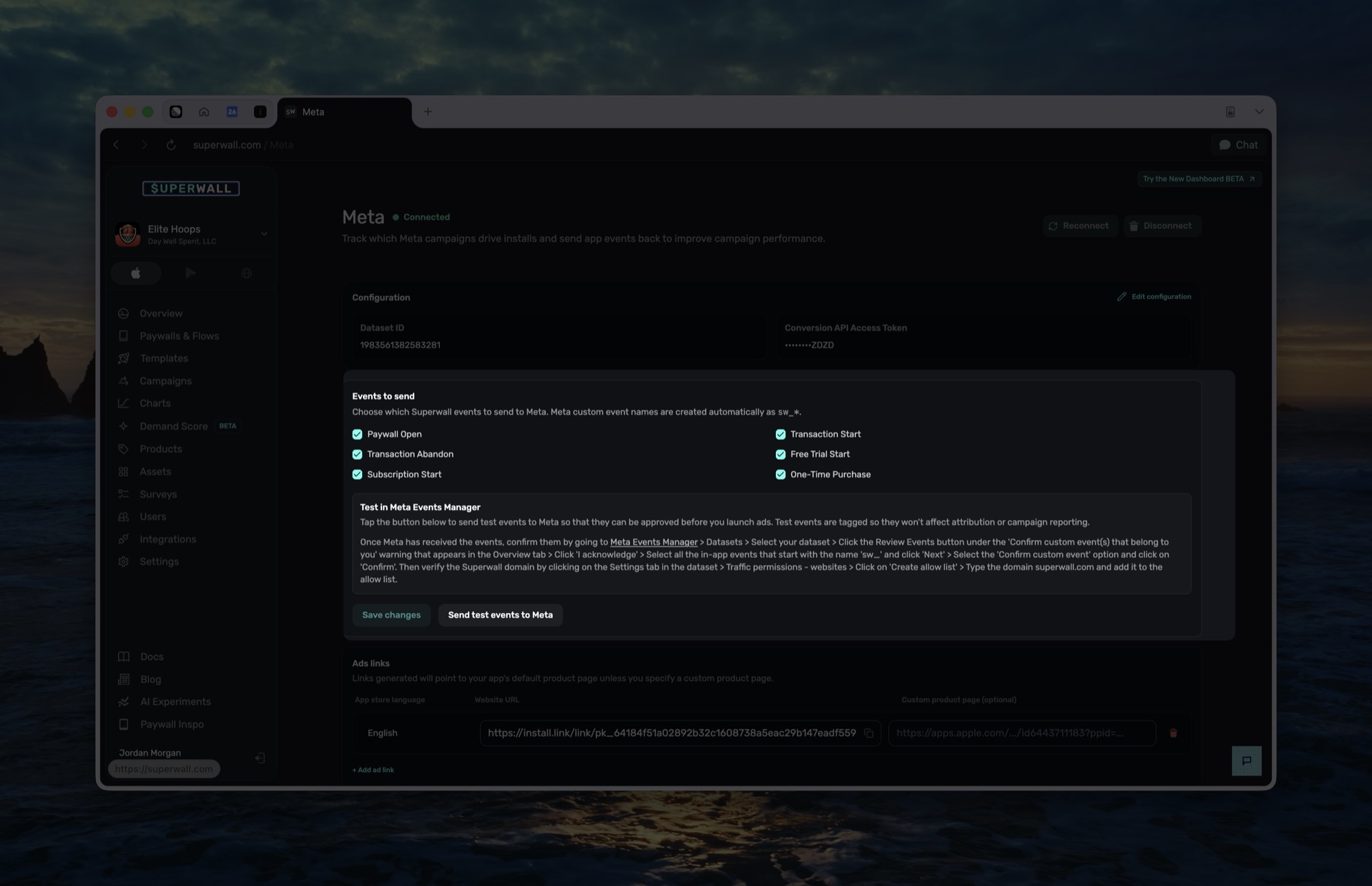The image size is (1372, 886).
Task: Click the Users people icon
Action: coord(123,517)
